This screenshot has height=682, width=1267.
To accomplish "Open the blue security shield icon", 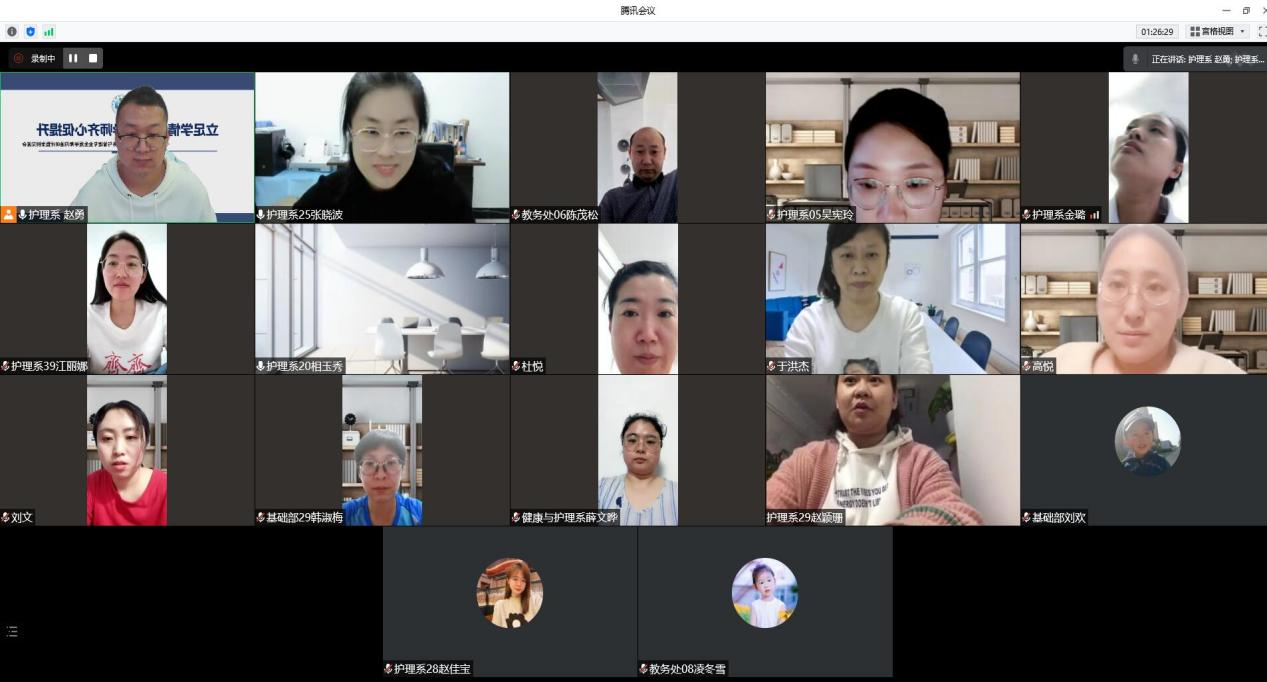I will click(30, 32).
